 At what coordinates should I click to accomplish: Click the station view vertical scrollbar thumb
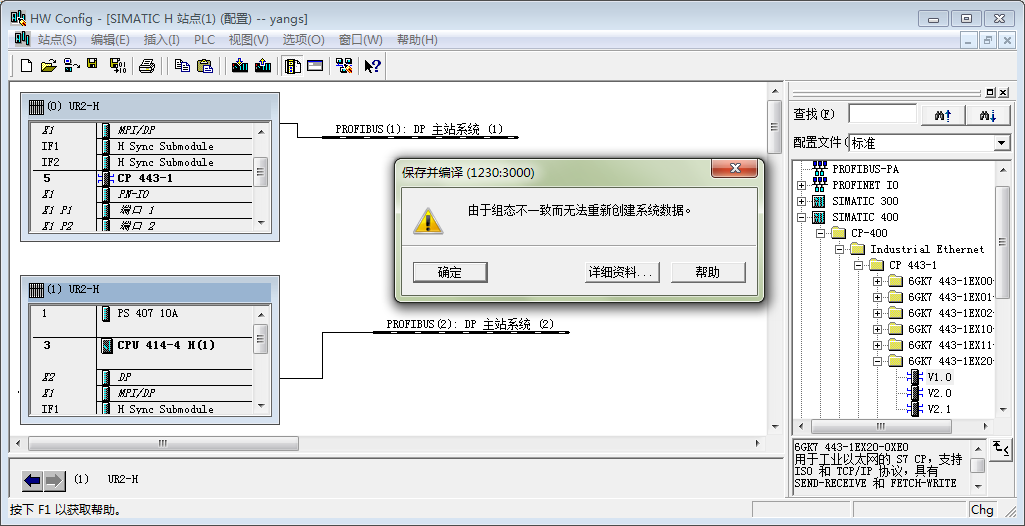(775, 127)
